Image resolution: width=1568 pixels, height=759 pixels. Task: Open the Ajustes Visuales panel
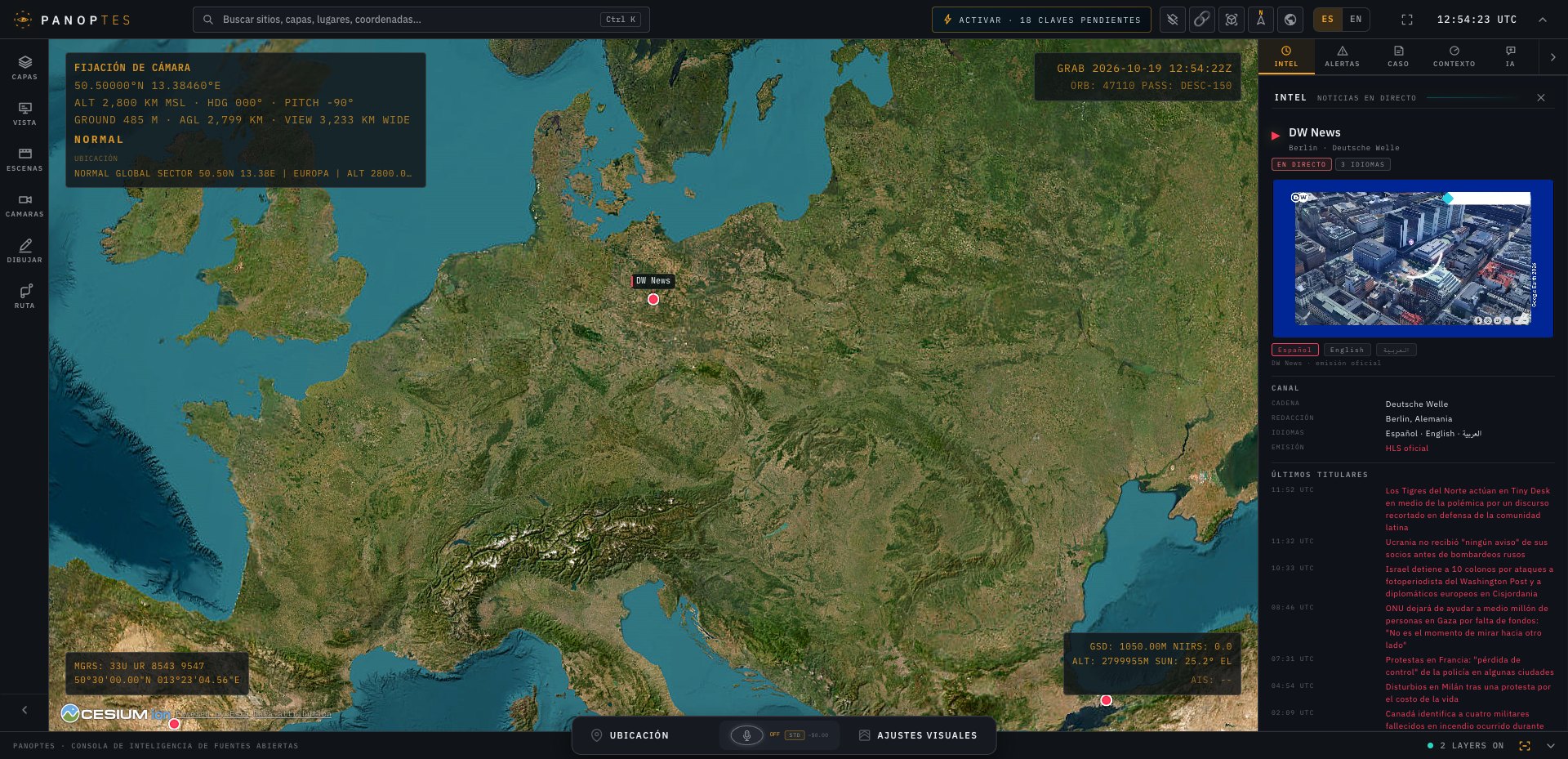pos(918,735)
